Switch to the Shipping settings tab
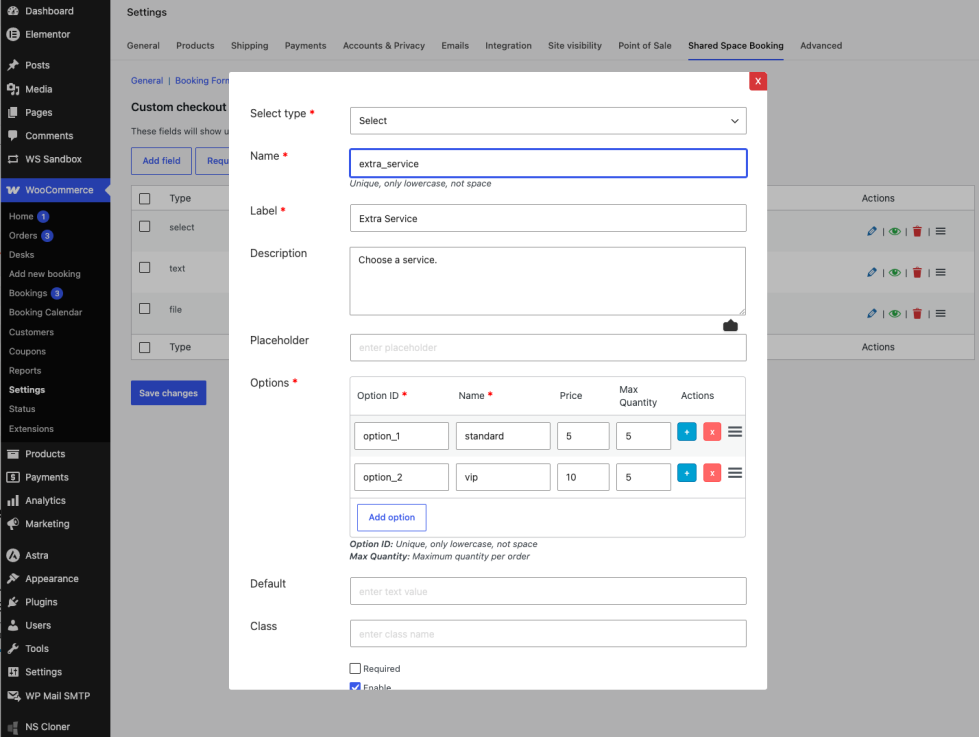This screenshot has height=737, width=979. click(x=249, y=46)
